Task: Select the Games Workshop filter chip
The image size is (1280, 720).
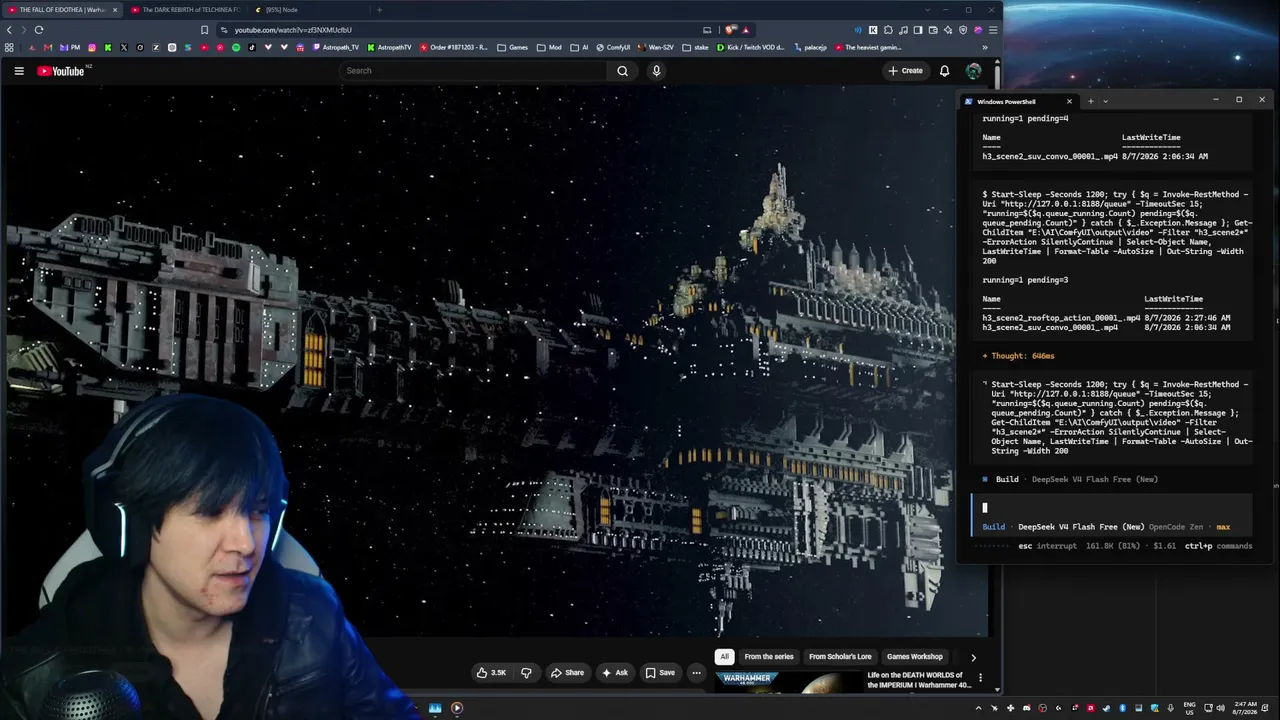Action: 915,657
